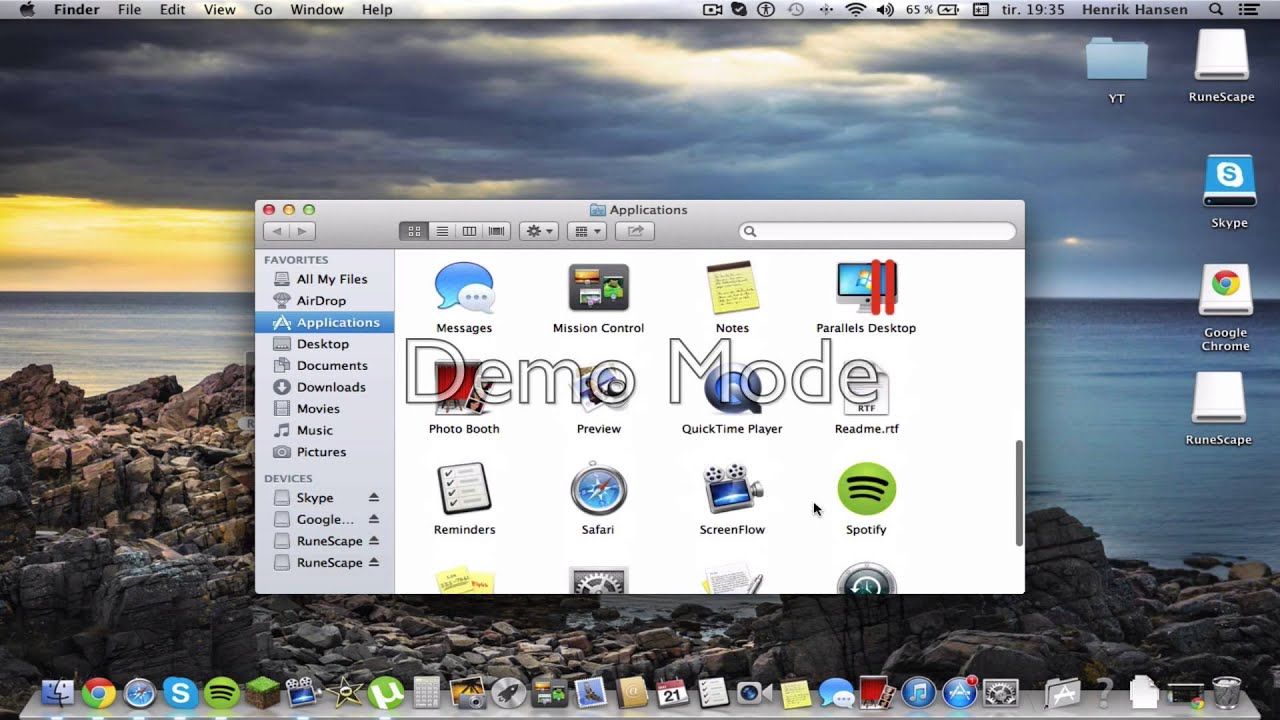
Task: Click the Henrik Hansen user menu
Action: (1134, 10)
